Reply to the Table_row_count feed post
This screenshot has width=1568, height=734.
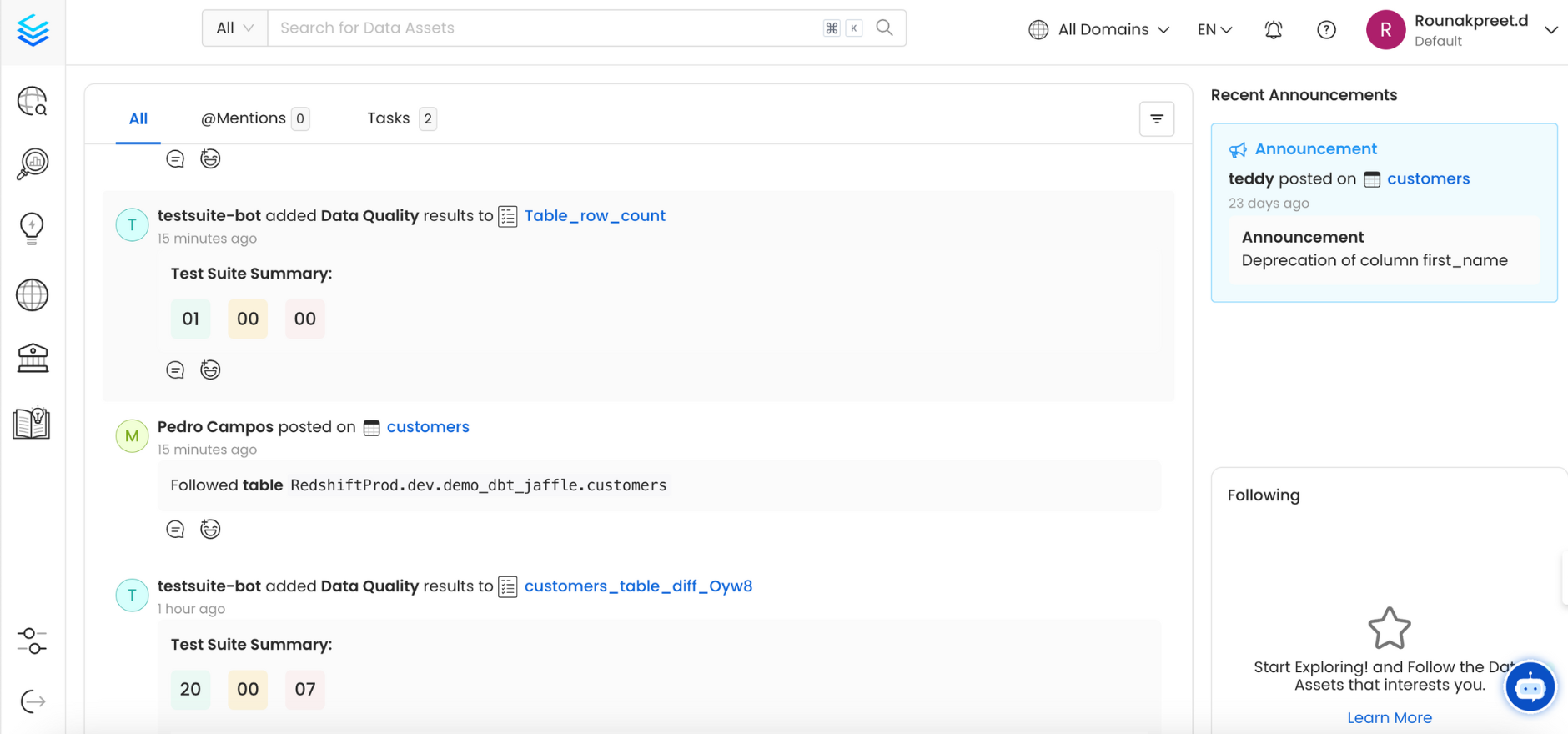click(x=175, y=370)
